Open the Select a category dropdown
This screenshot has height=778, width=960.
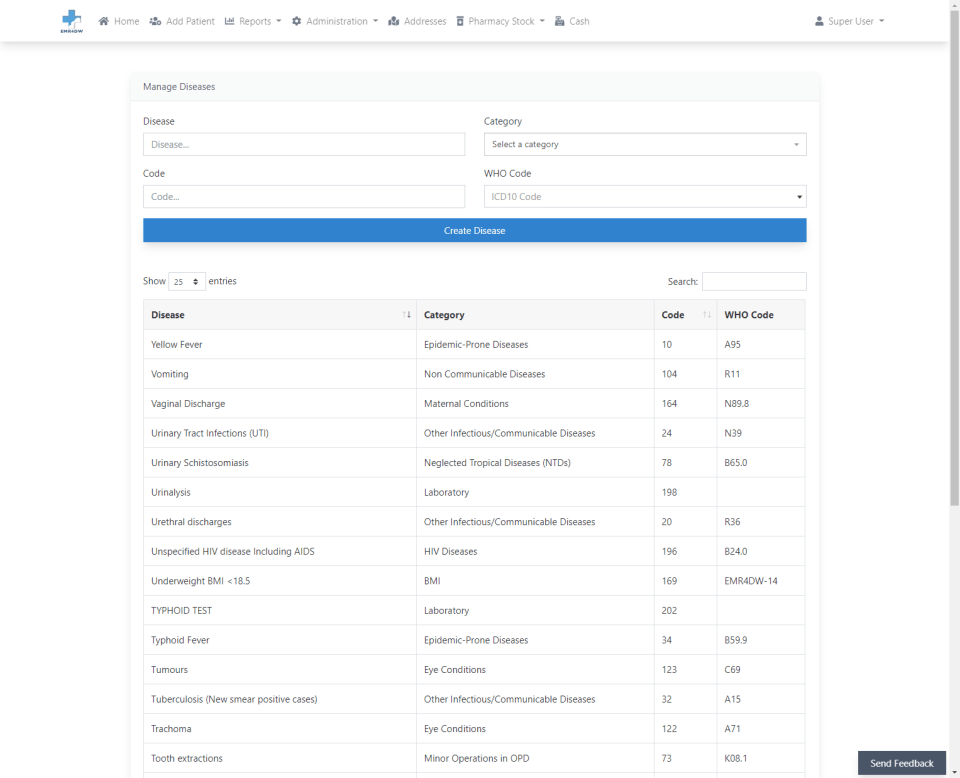[645, 144]
